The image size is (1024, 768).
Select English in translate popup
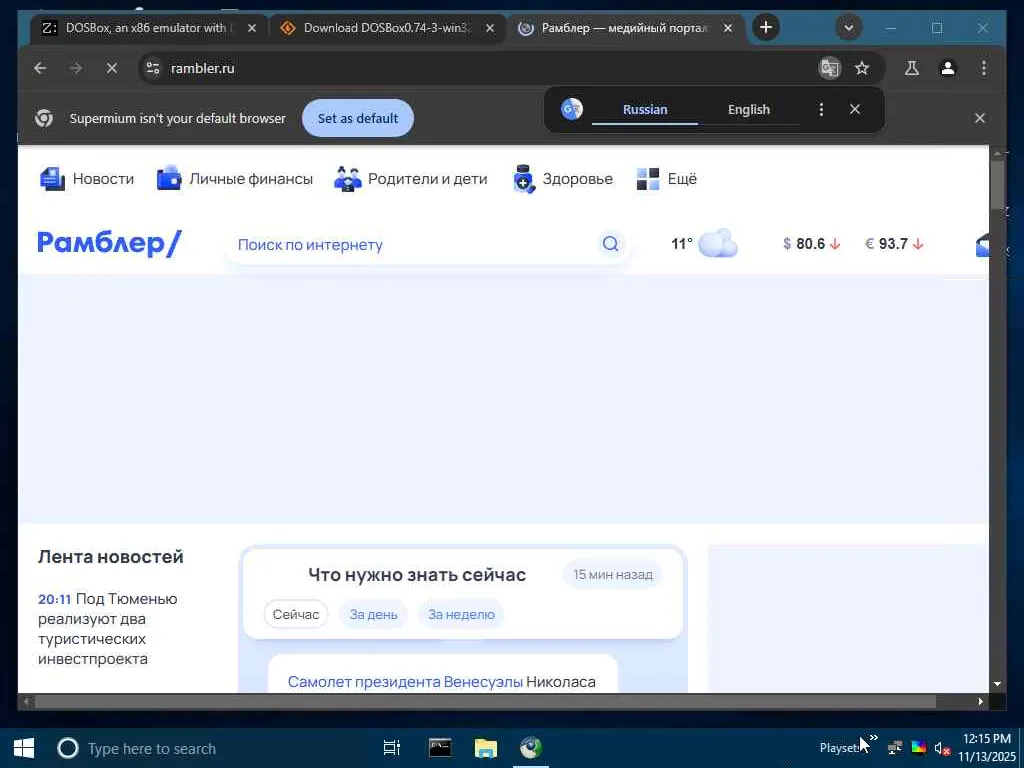(749, 110)
